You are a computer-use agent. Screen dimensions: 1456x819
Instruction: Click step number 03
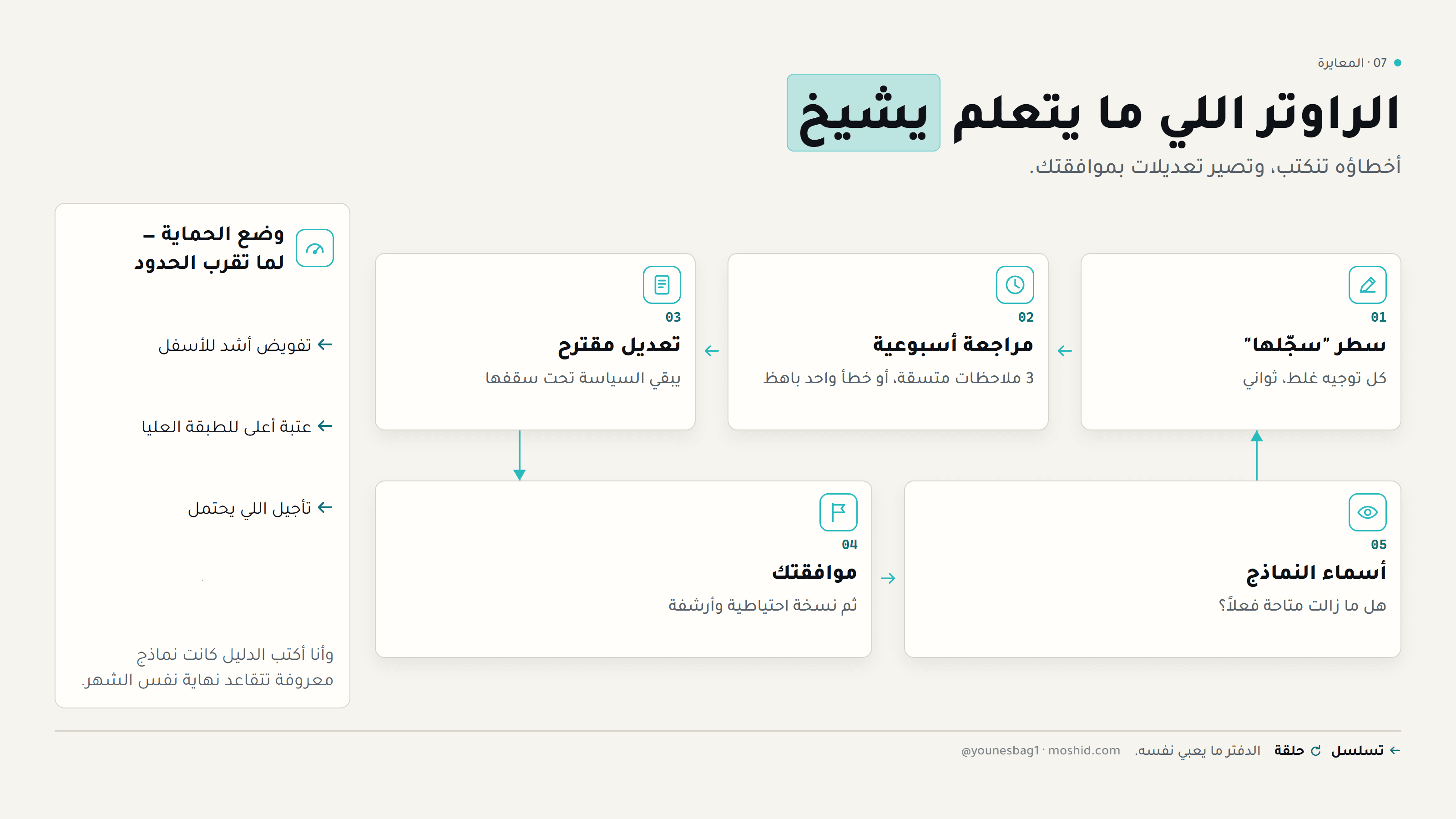(x=673, y=317)
